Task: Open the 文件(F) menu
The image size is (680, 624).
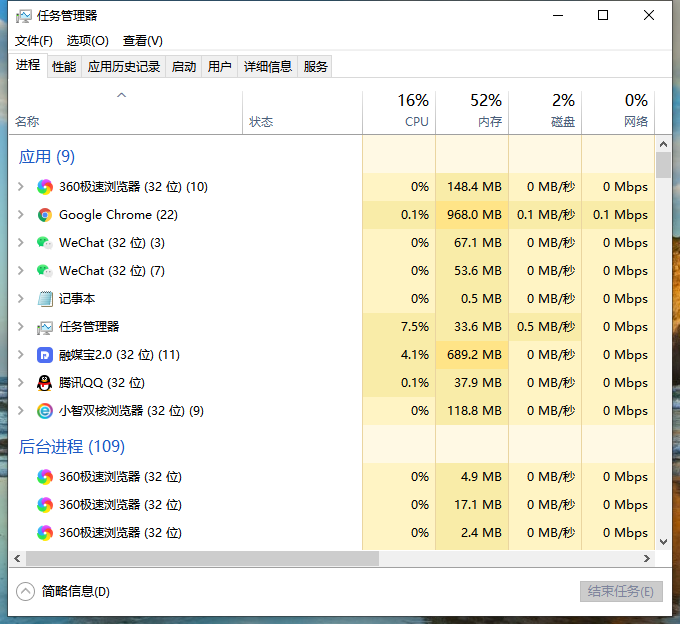Action: pos(34,41)
